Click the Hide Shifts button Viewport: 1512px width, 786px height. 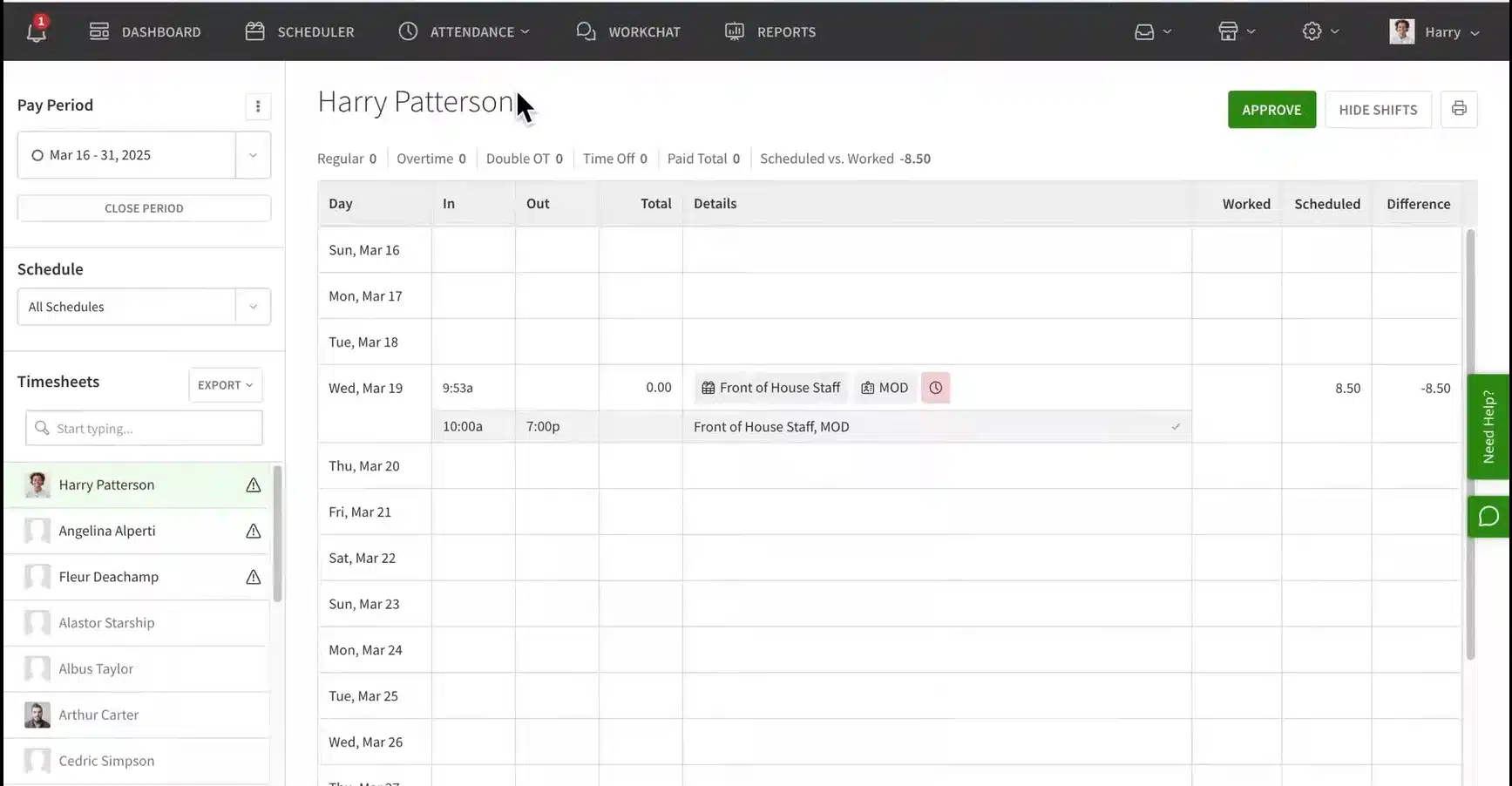point(1377,110)
